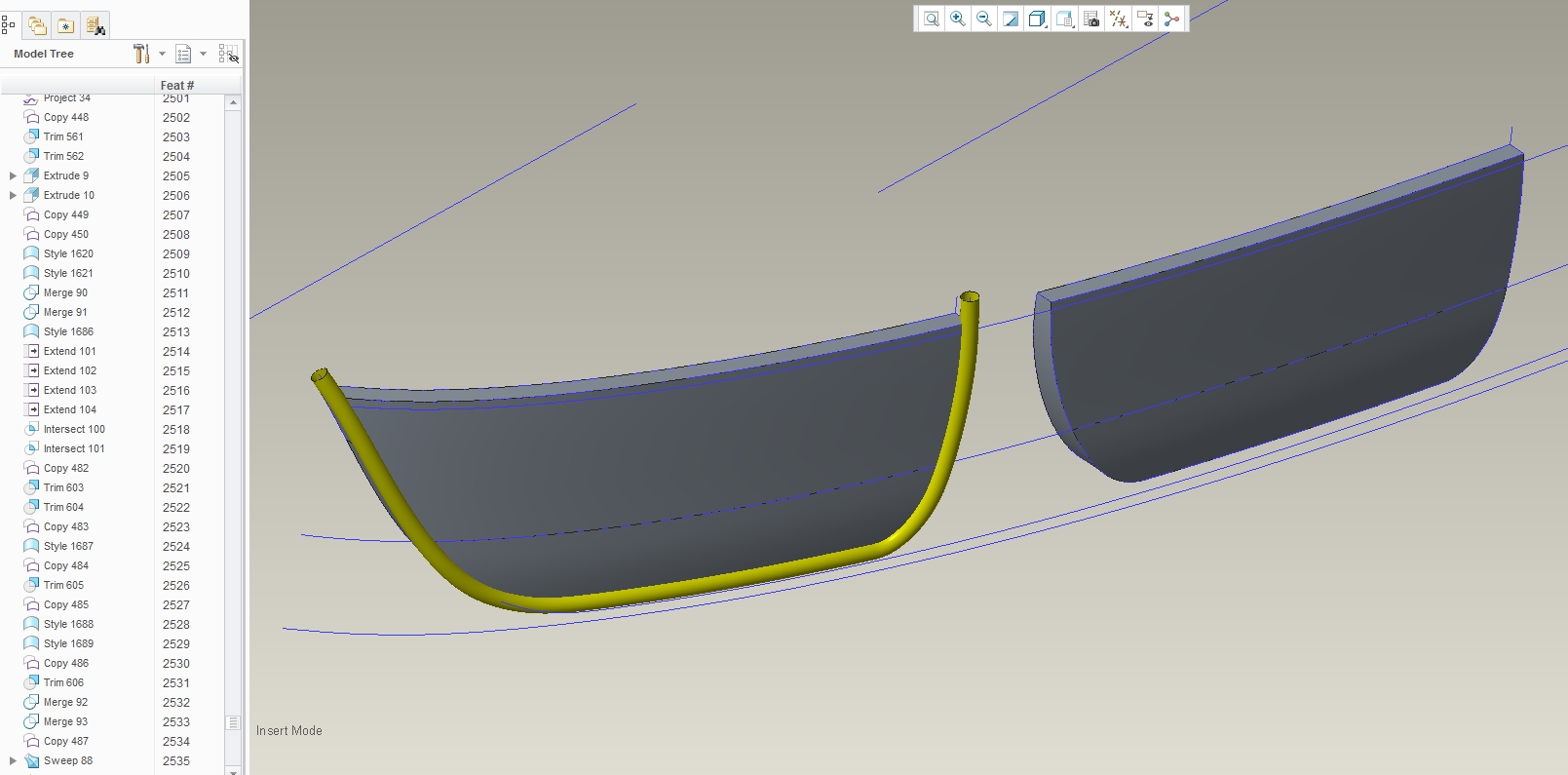Expand the Settings dropdown arrow
Viewport: 1568px width, 775px height.
pos(162,54)
